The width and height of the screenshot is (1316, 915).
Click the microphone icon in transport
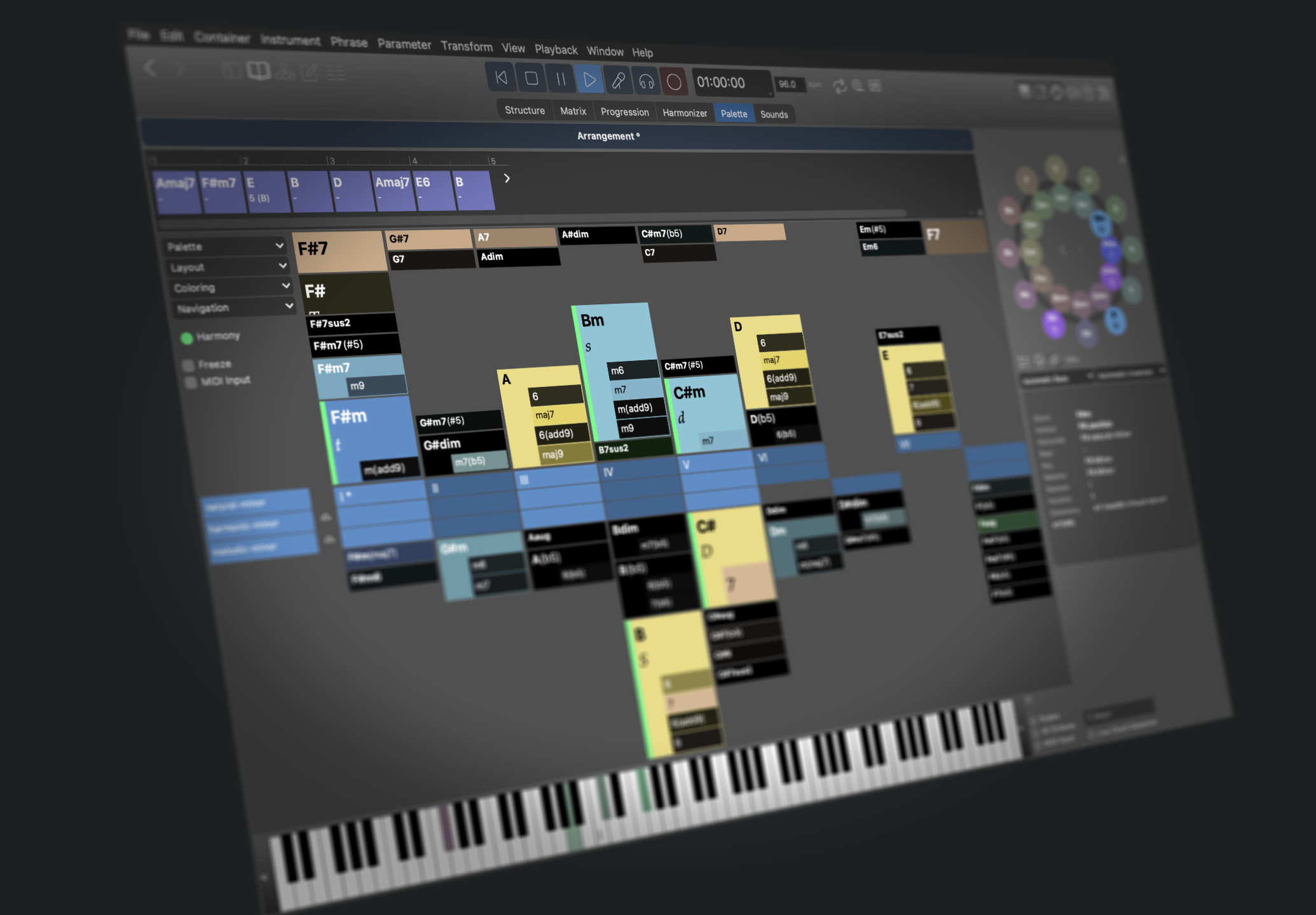point(618,80)
